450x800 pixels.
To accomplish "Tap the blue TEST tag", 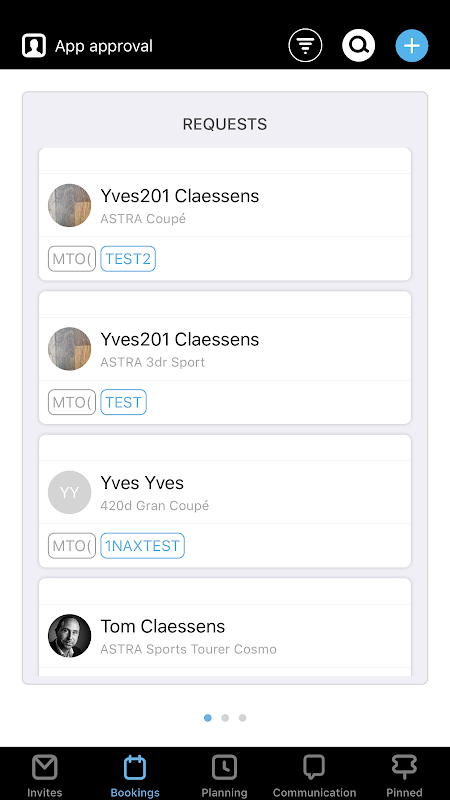I will pos(123,402).
